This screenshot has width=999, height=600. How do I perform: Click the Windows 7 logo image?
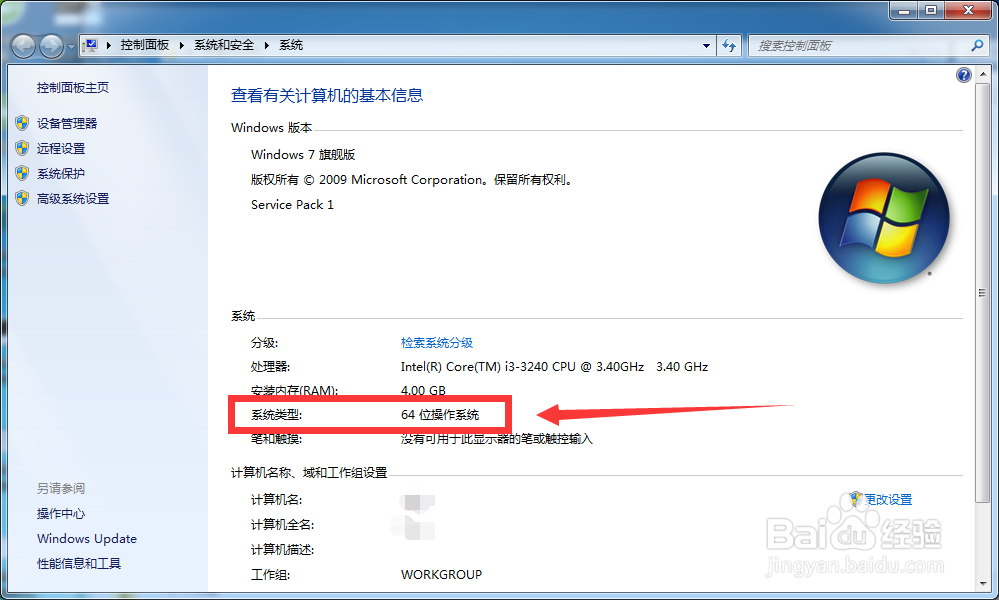tap(884, 218)
